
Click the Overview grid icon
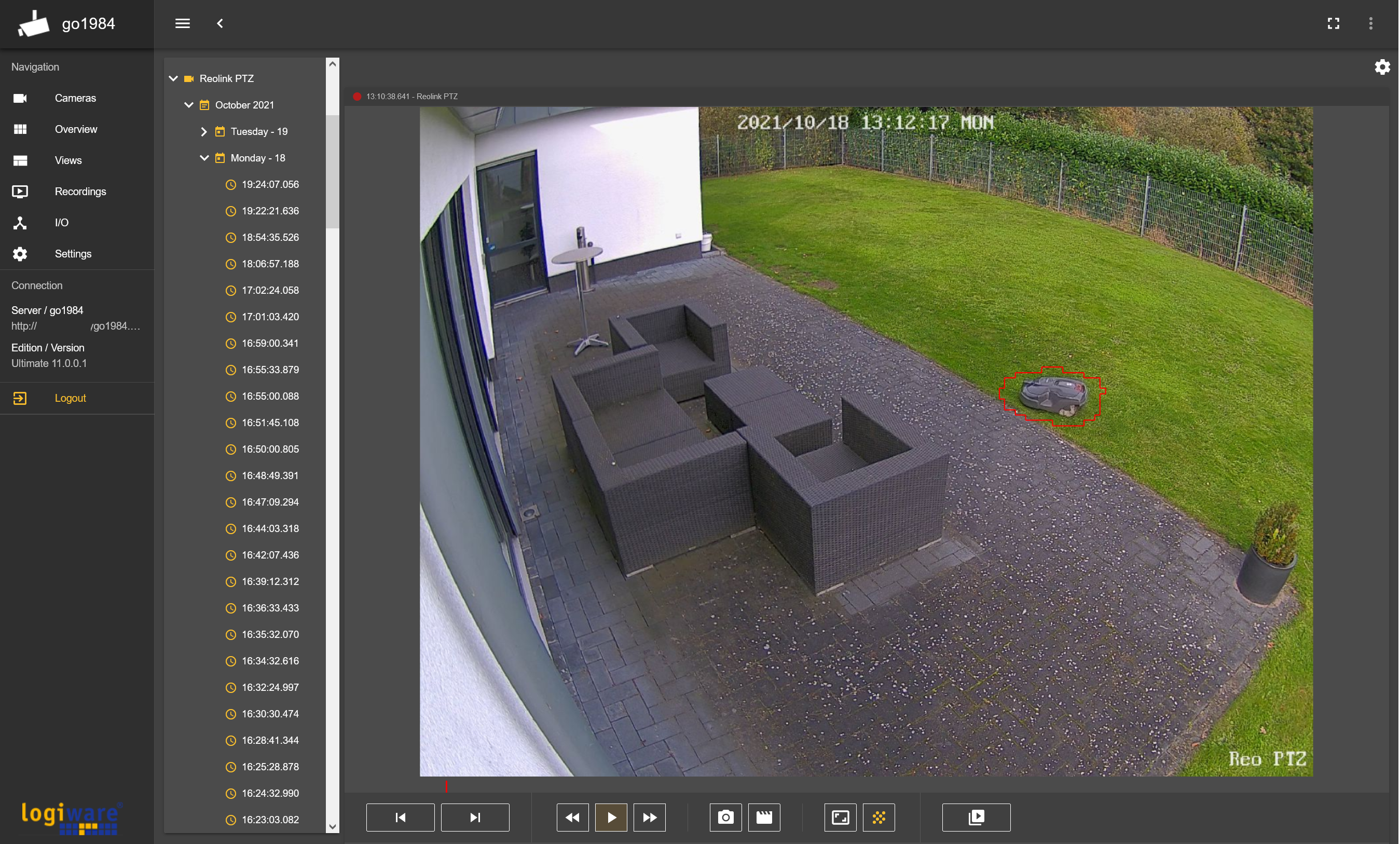(20, 129)
